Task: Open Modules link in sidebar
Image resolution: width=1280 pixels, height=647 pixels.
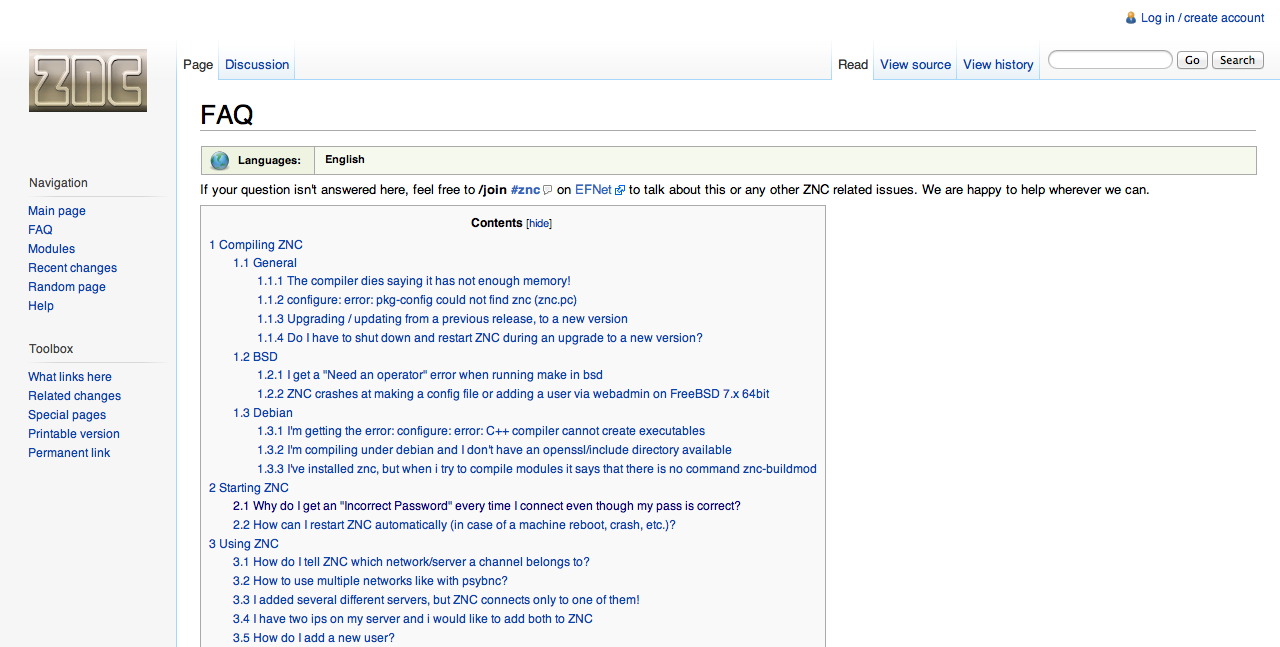Action: (x=51, y=249)
